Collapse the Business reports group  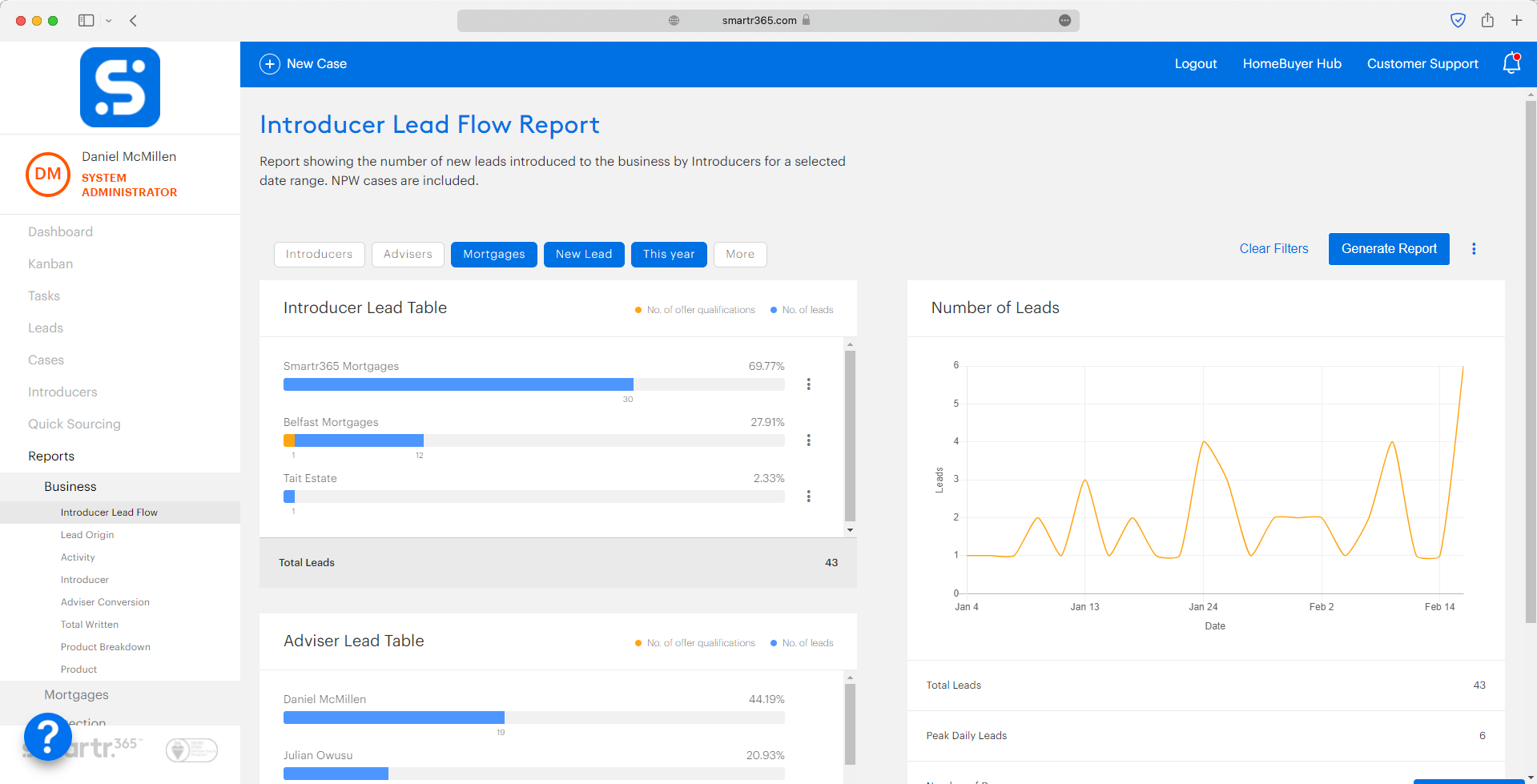[x=70, y=486]
